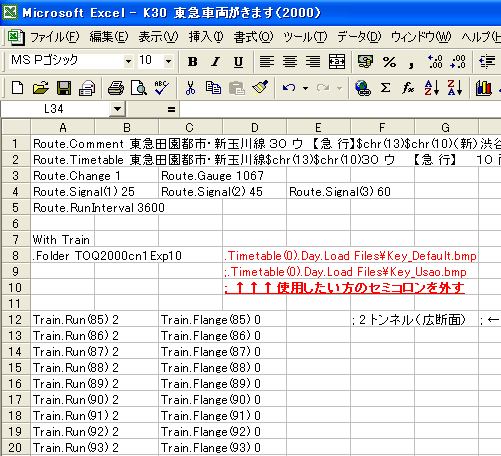Viewport: 501px width, 456px height.
Task: Click the decrease indent icon
Action: [x=487, y=62]
